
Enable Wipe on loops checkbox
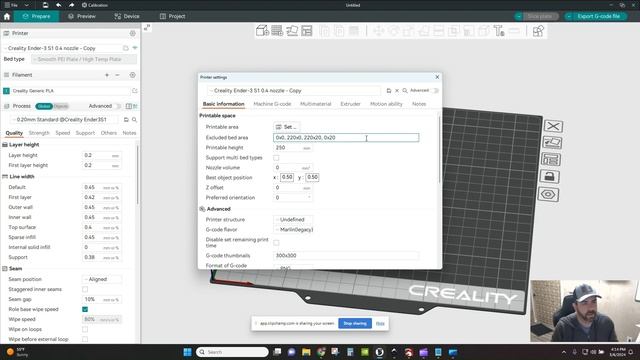pyautogui.click(x=85, y=329)
